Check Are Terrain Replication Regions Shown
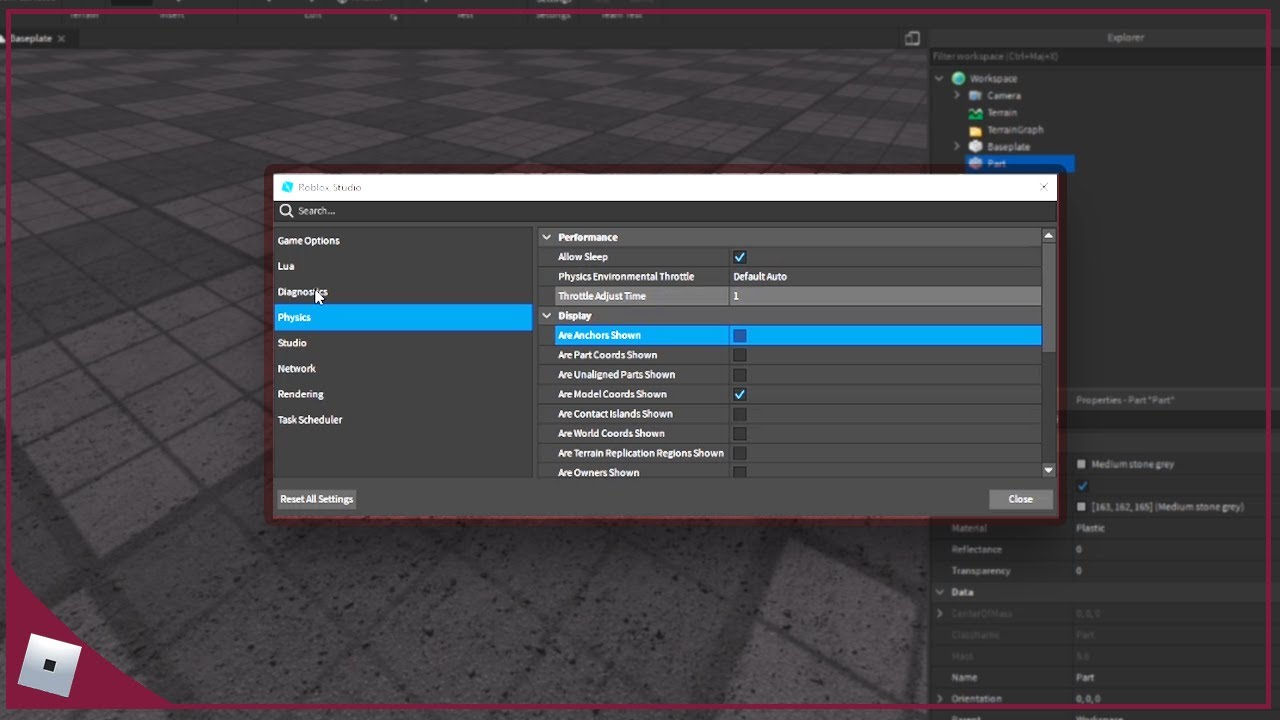Screen dimensions: 1280x720 [740, 453]
